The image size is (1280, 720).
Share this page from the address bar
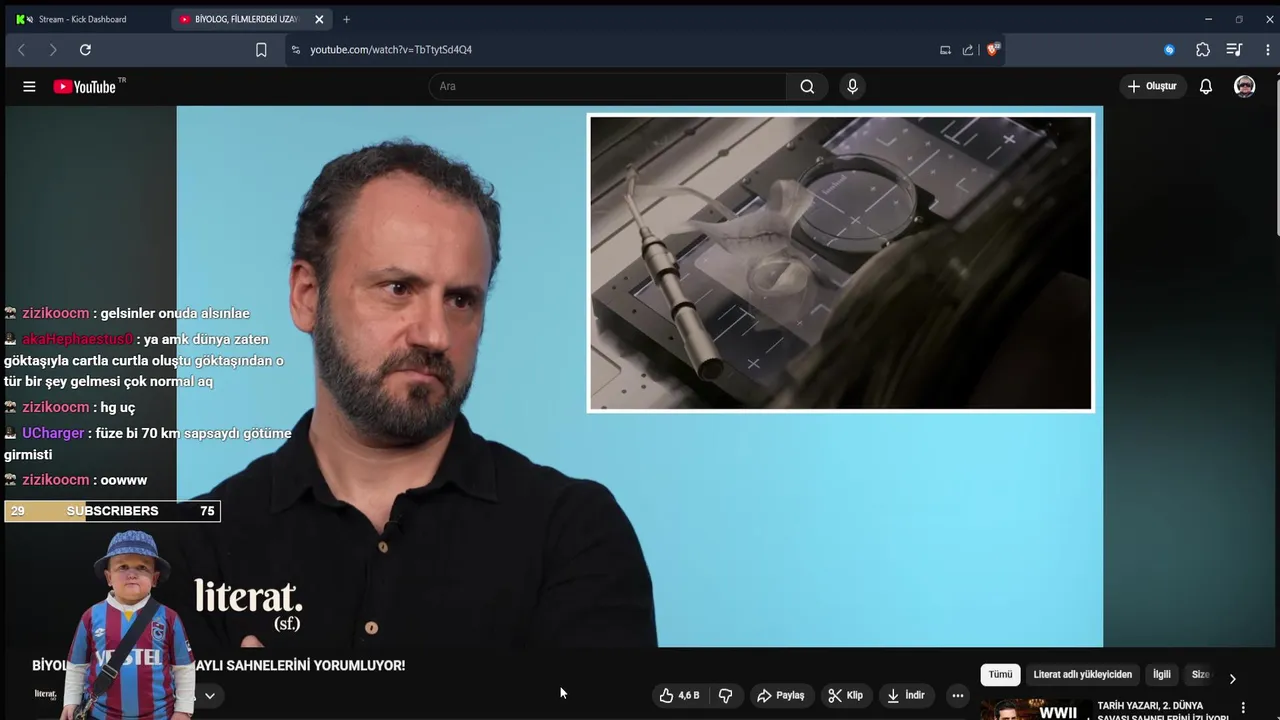968,50
